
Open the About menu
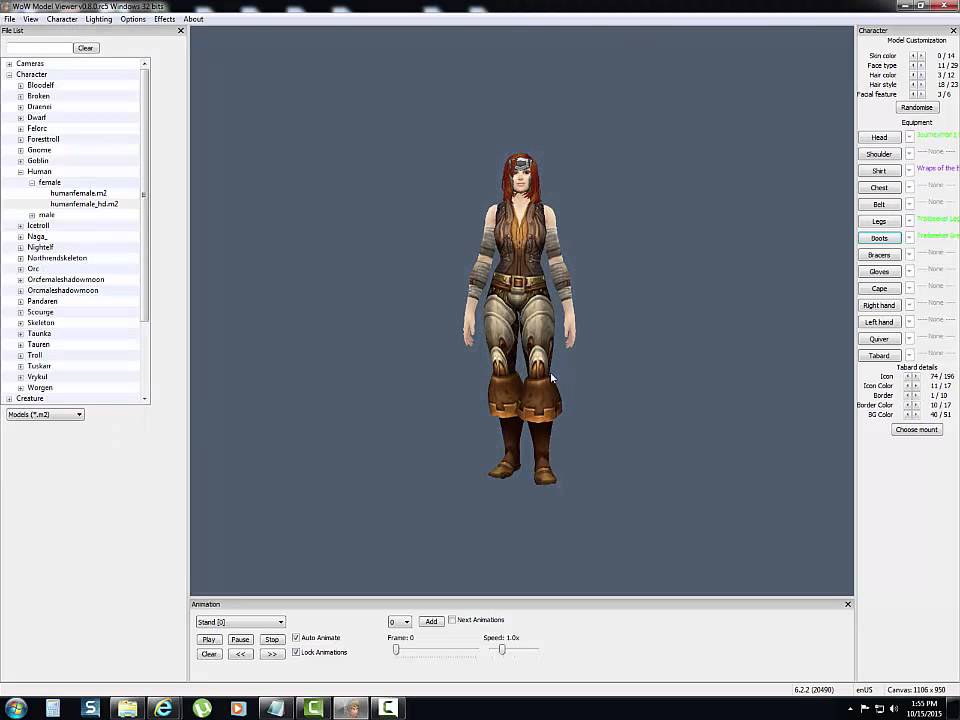(193, 19)
